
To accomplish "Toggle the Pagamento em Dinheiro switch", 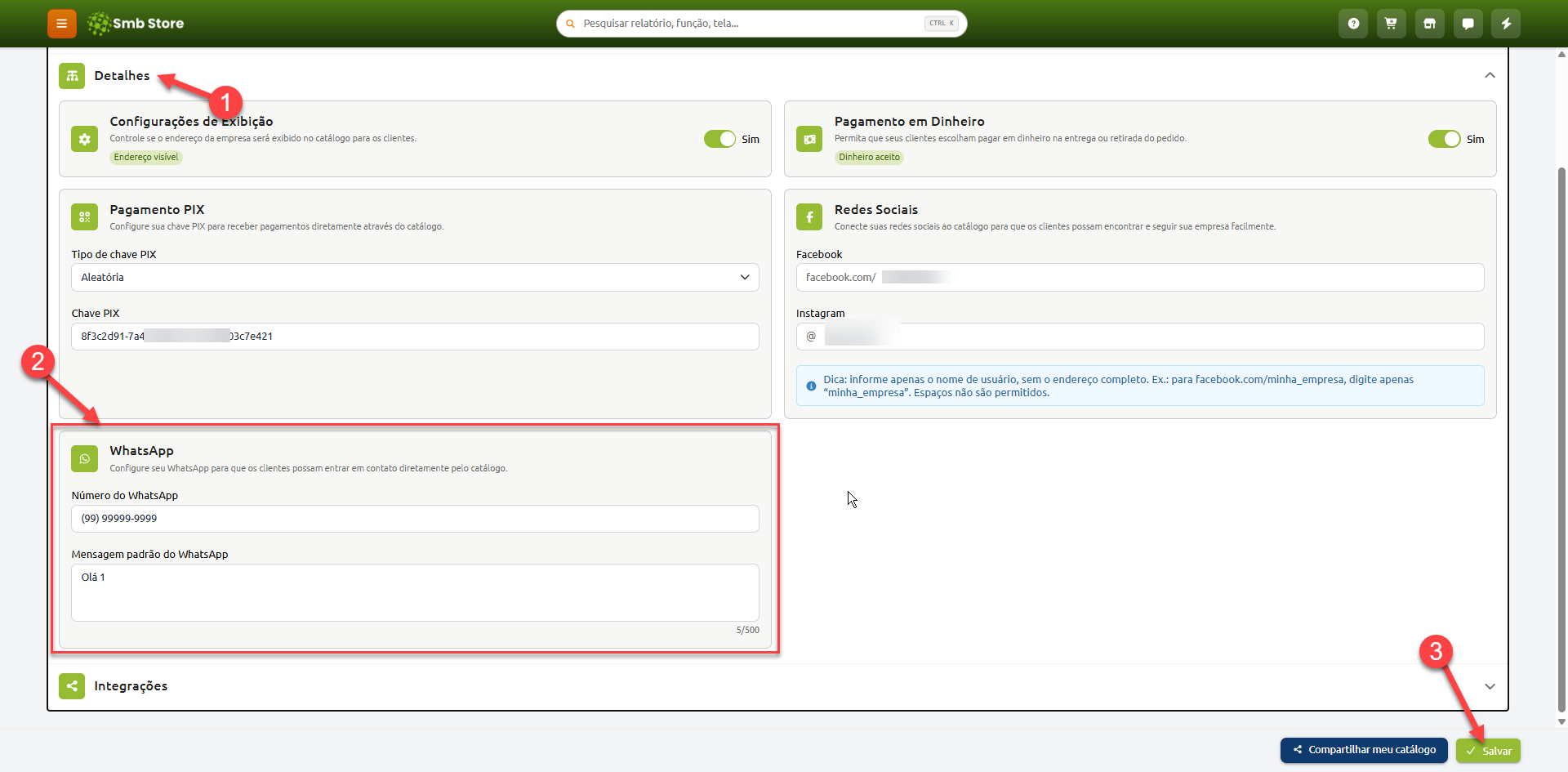I will pos(1444,139).
